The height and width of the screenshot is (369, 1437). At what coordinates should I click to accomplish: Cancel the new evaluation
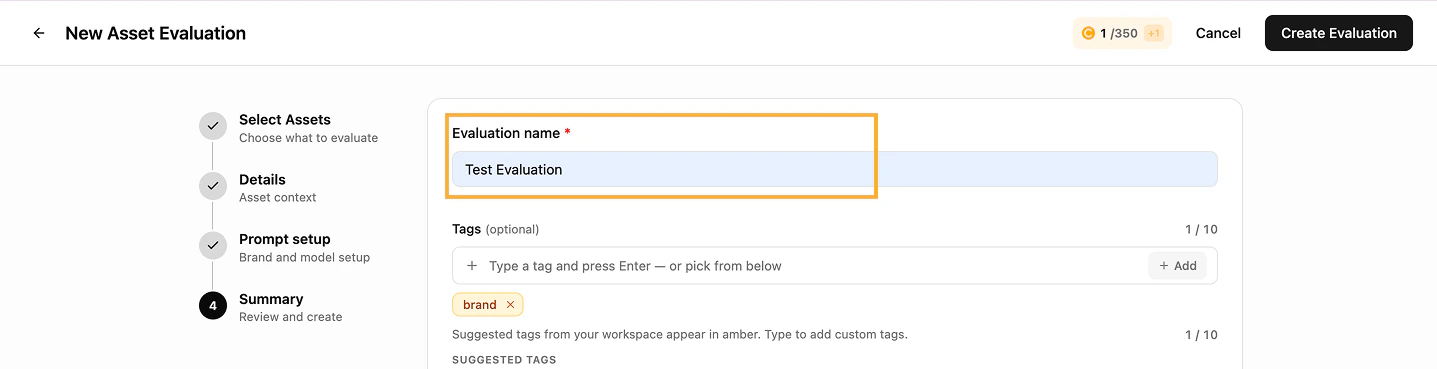coord(1218,33)
